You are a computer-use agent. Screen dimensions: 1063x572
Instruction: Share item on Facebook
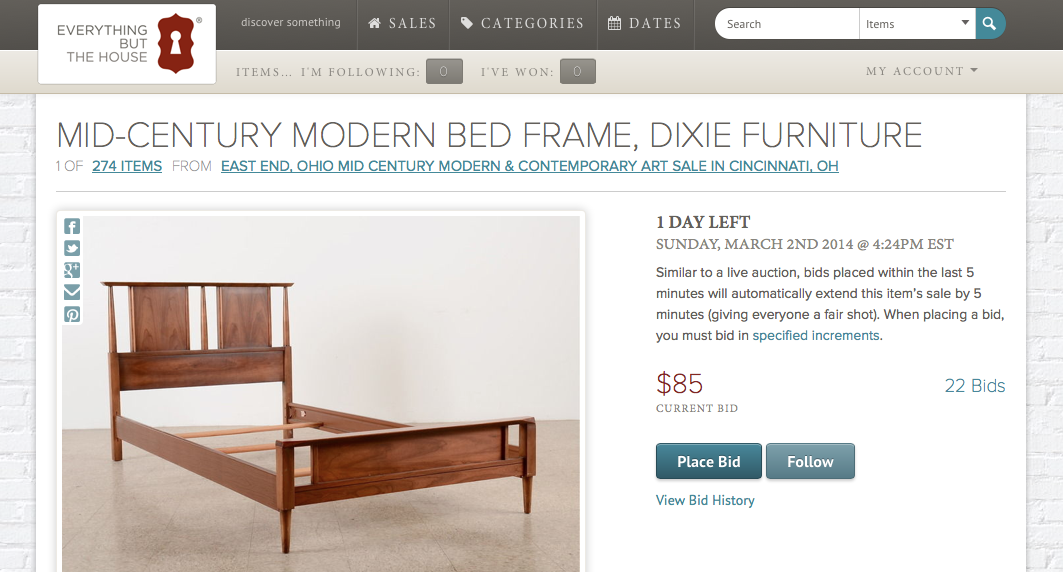tap(72, 227)
